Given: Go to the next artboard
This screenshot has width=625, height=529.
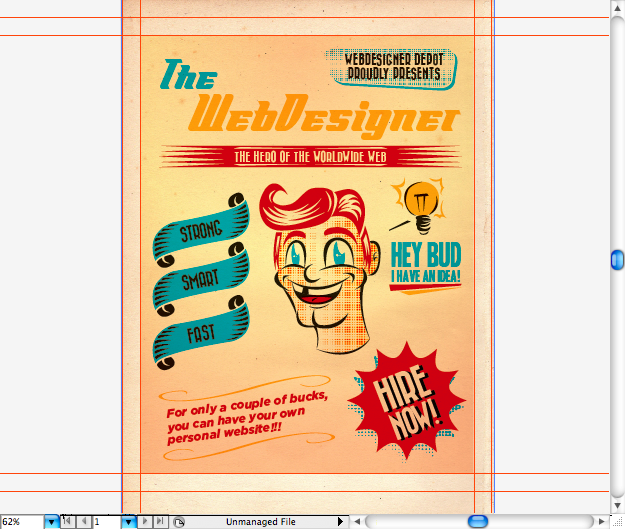Looking at the screenshot, I should click(145, 521).
